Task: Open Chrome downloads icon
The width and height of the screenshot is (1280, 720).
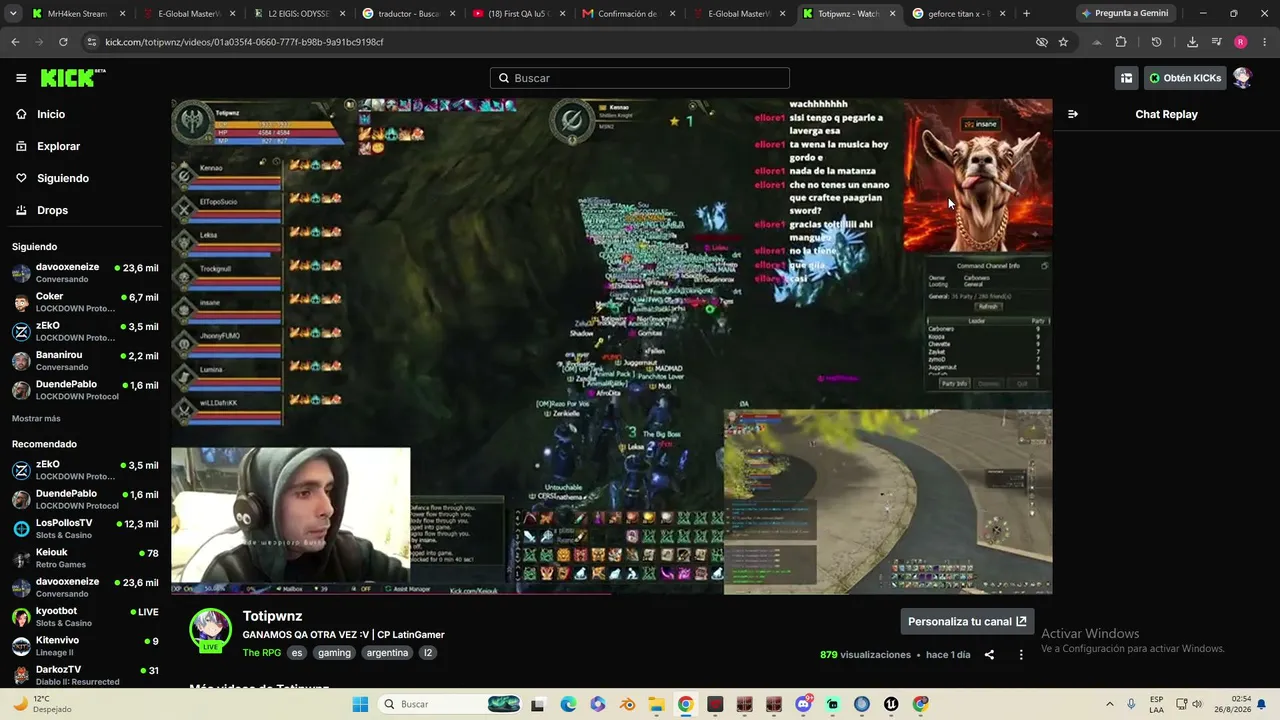Action: pyautogui.click(x=1192, y=42)
